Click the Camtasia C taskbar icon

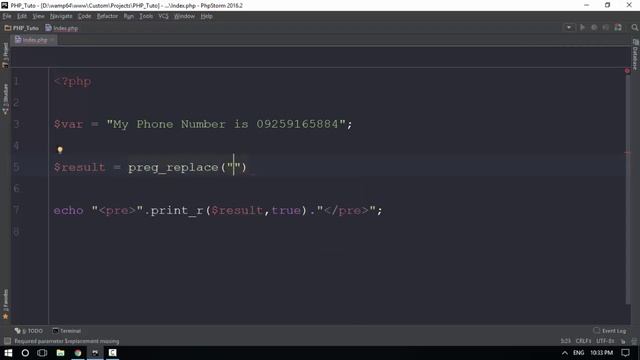(113, 353)
